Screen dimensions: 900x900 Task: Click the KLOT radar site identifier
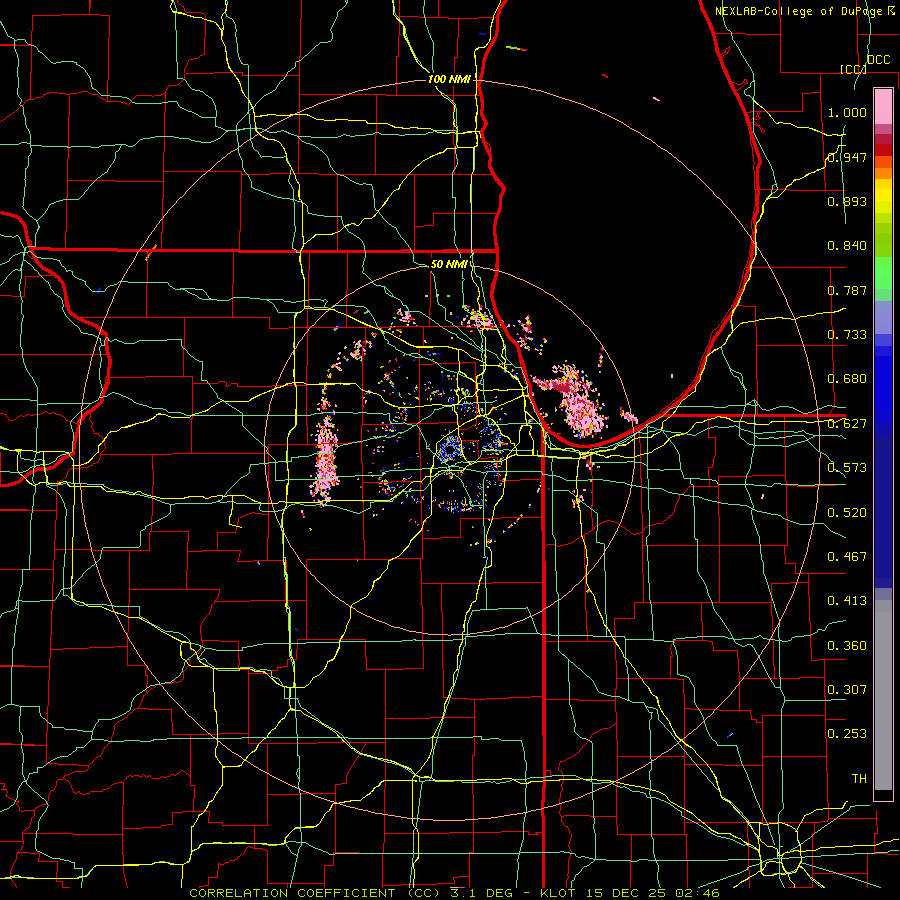click(x=560, y=893)
